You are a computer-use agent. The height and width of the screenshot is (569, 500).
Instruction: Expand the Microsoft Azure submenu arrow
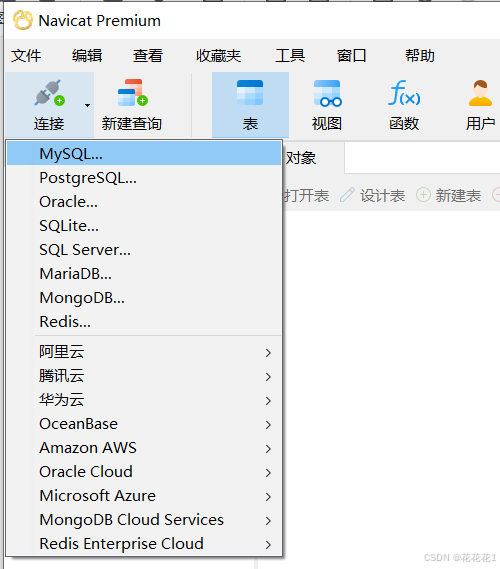coord(268,496)
